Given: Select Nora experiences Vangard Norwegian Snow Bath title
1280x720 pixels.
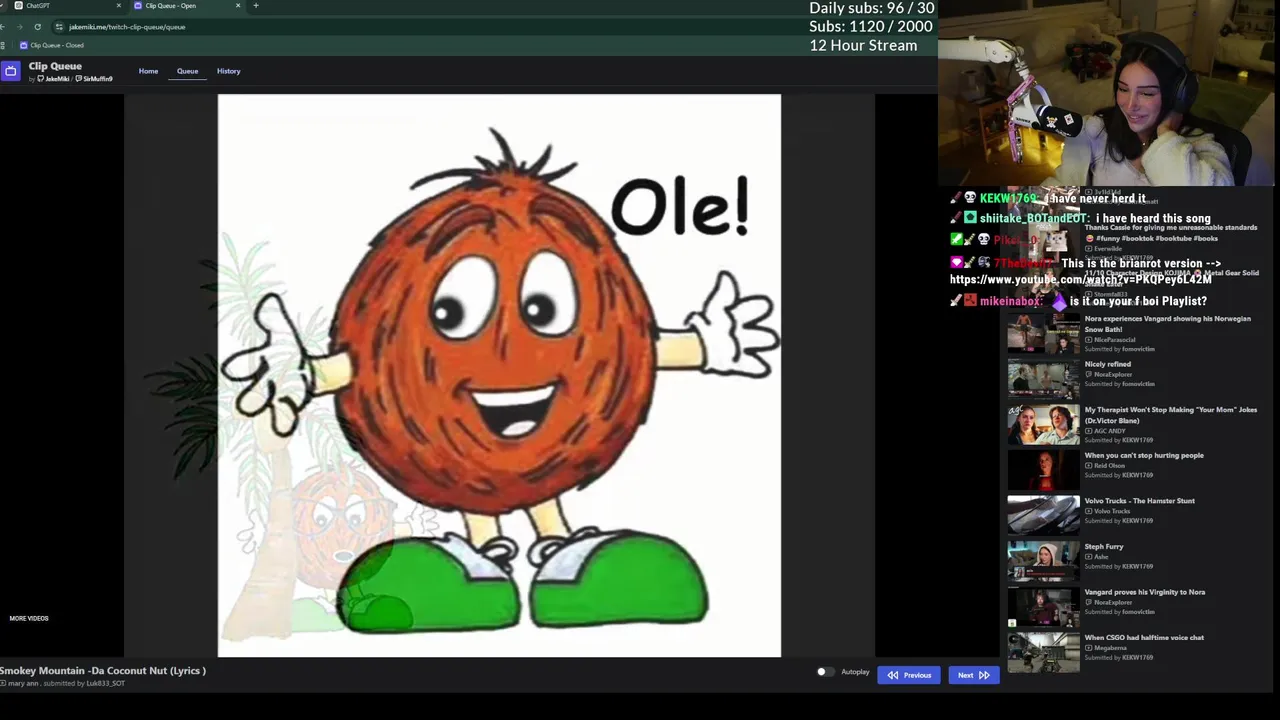Looking at the screenshot, I should coord(1168,324).
